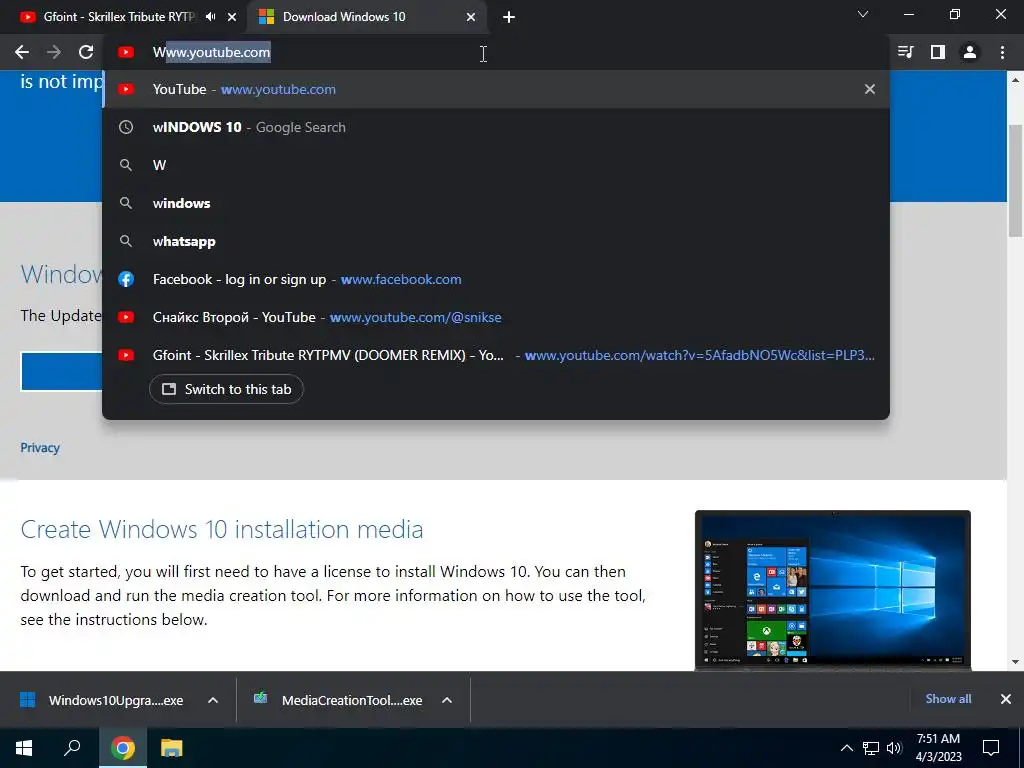Click inside the address bar field
Image resolution: width=1024 pixels, height=768 pixels.
(x=496, y=52)
